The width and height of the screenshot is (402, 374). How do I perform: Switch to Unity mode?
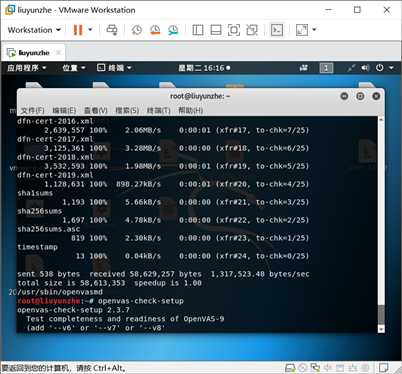[252, 30]
